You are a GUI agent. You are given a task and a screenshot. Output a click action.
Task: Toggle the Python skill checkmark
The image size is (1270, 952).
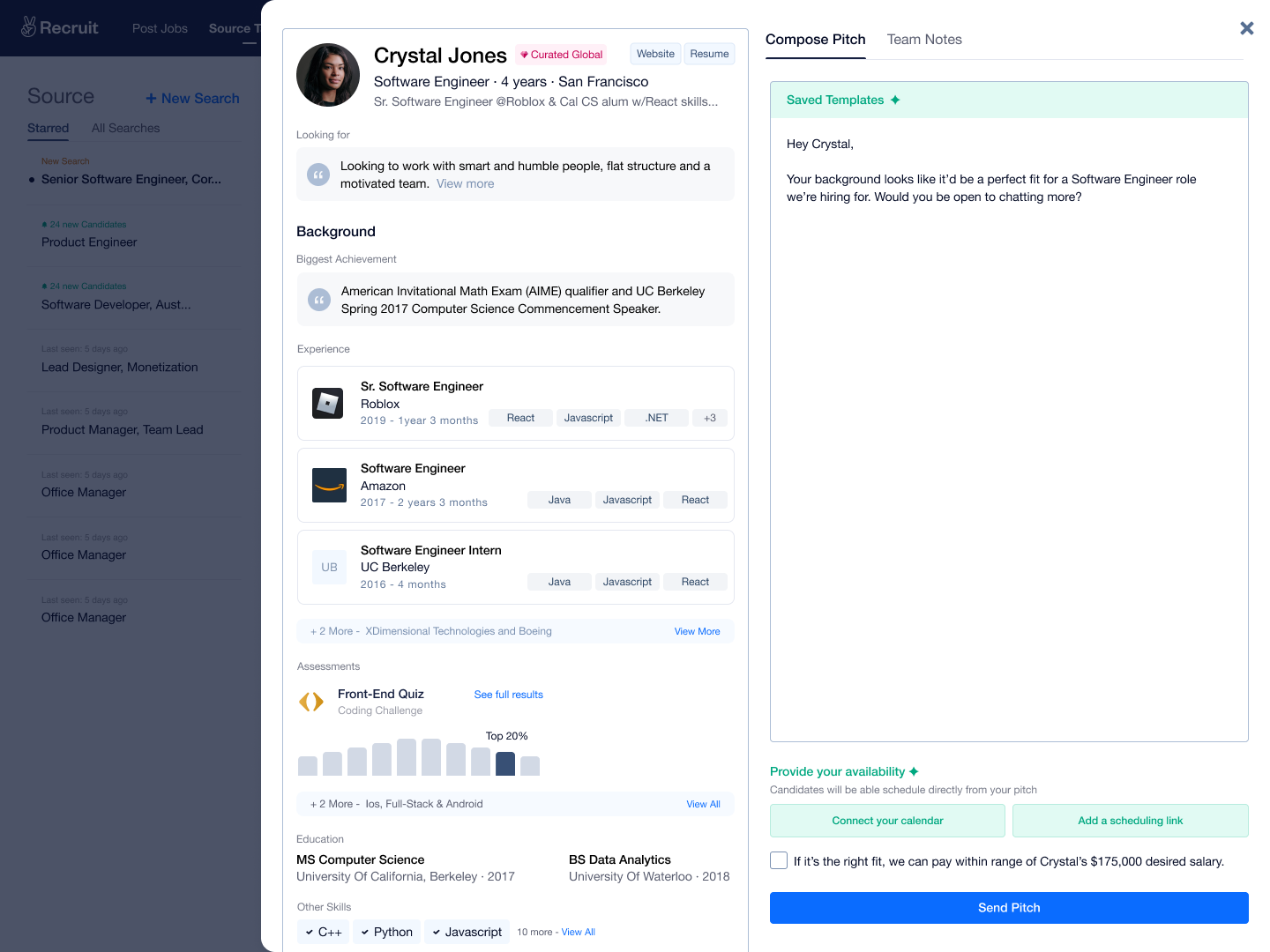(363, 932)
